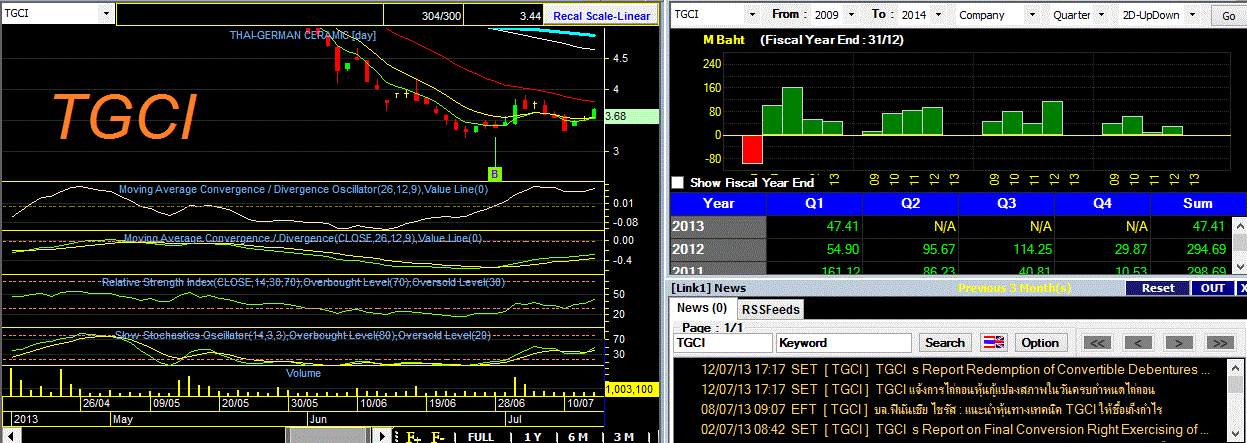Click the Q1 column header

(813, 204)
